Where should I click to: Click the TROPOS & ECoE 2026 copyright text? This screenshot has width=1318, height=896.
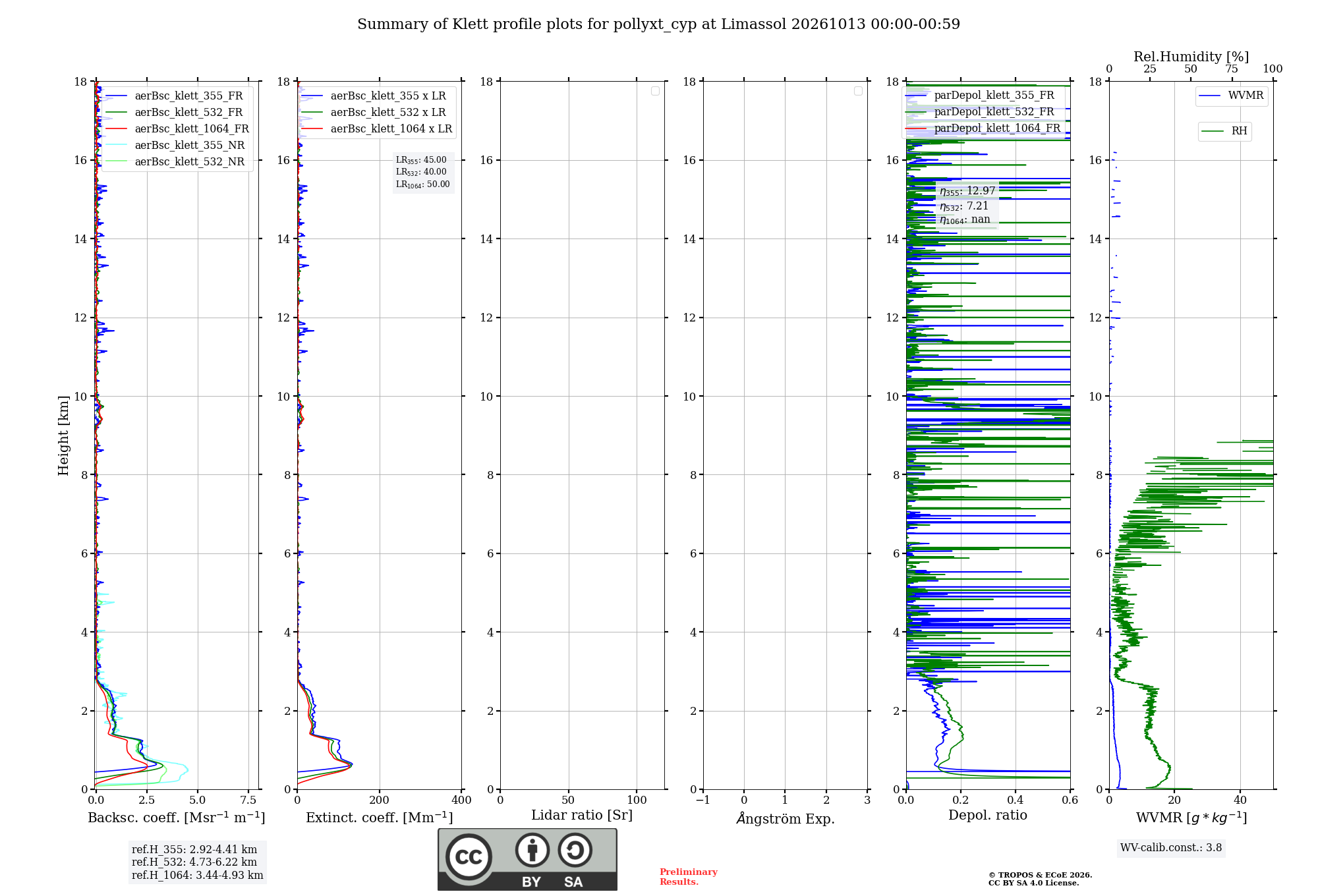(x=1040, y=875)
